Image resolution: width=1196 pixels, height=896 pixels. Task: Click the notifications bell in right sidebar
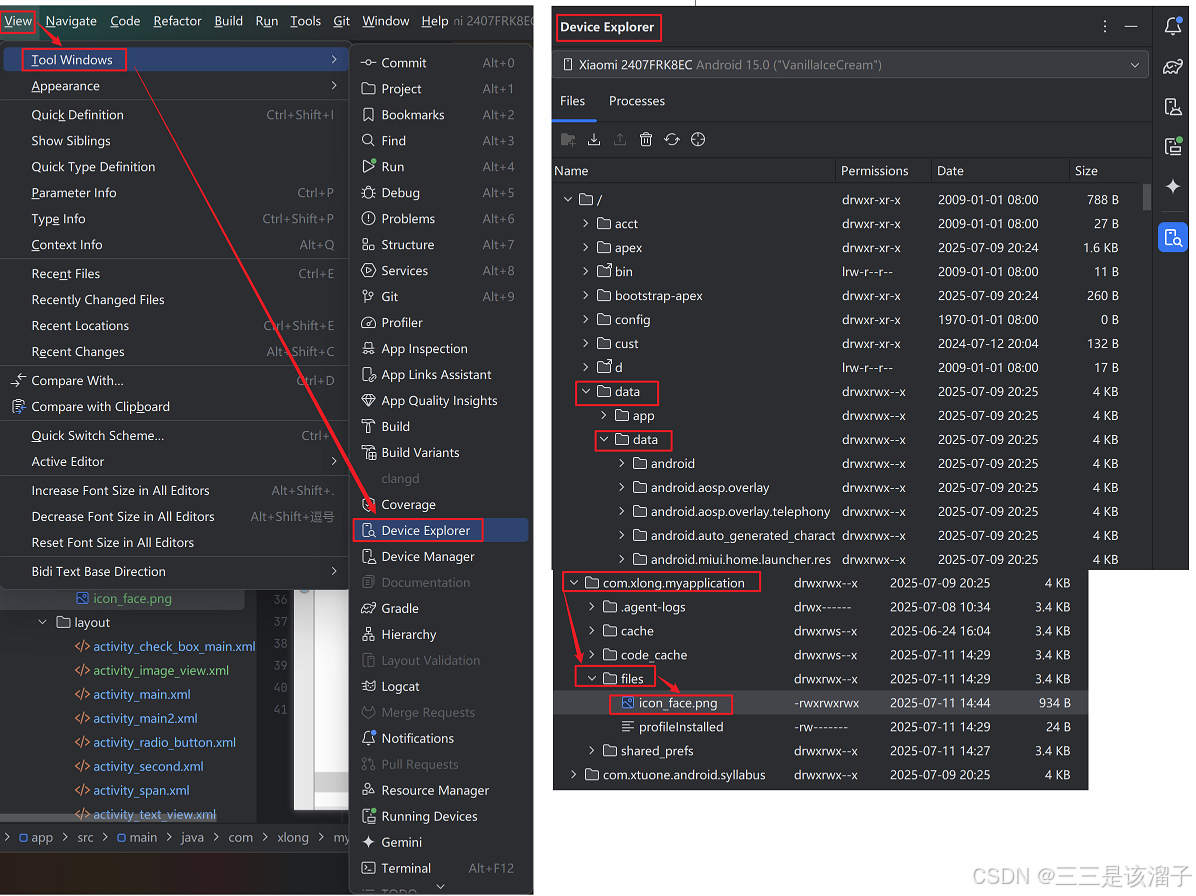tap(1172, 27)
